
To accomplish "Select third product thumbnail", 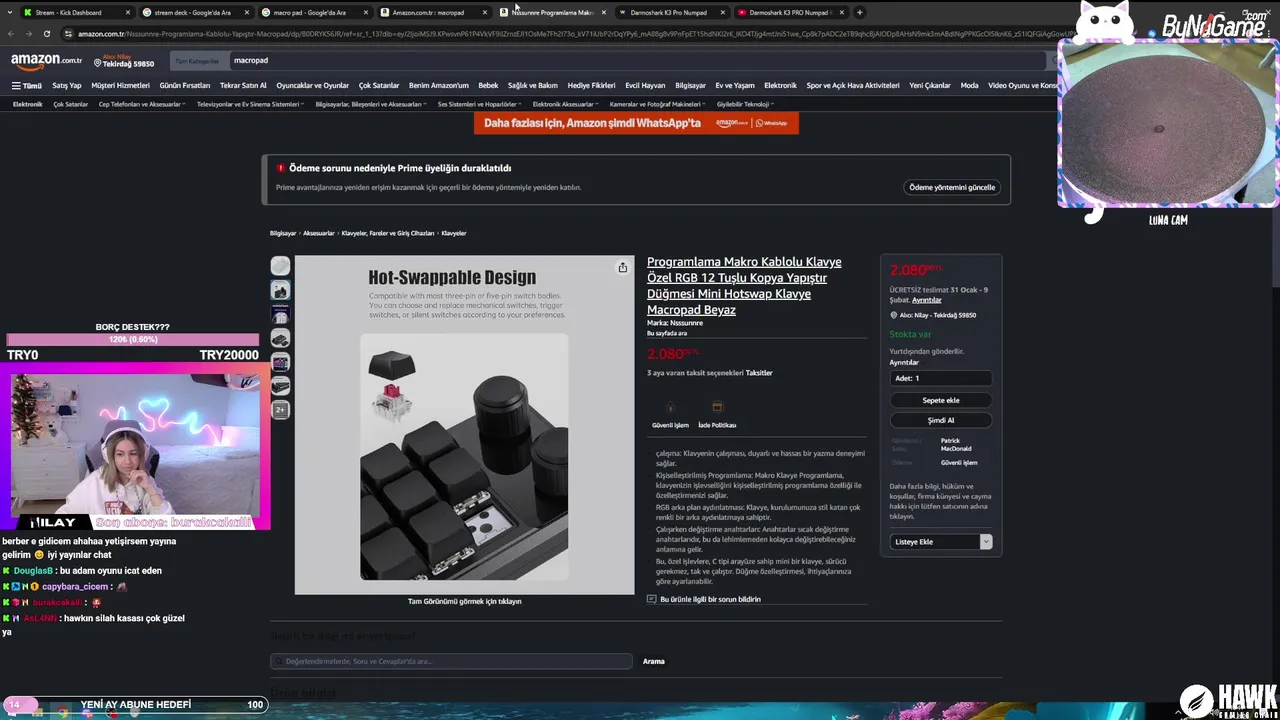I will (280, 314).
